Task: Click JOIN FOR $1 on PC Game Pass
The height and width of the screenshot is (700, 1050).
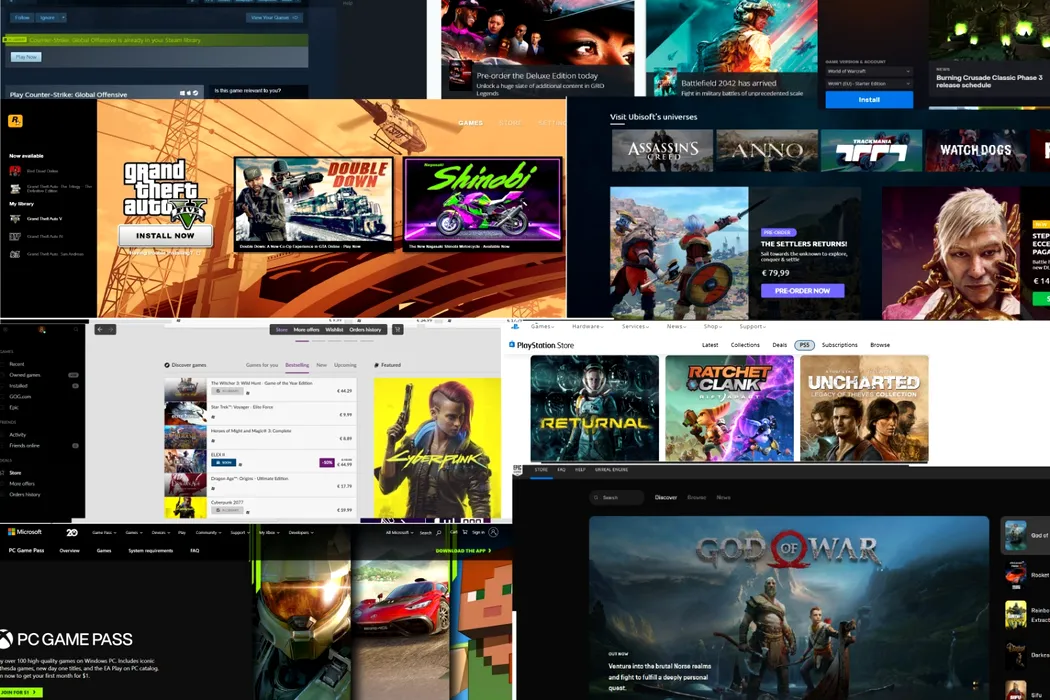Action: click(x=20, y=692)
